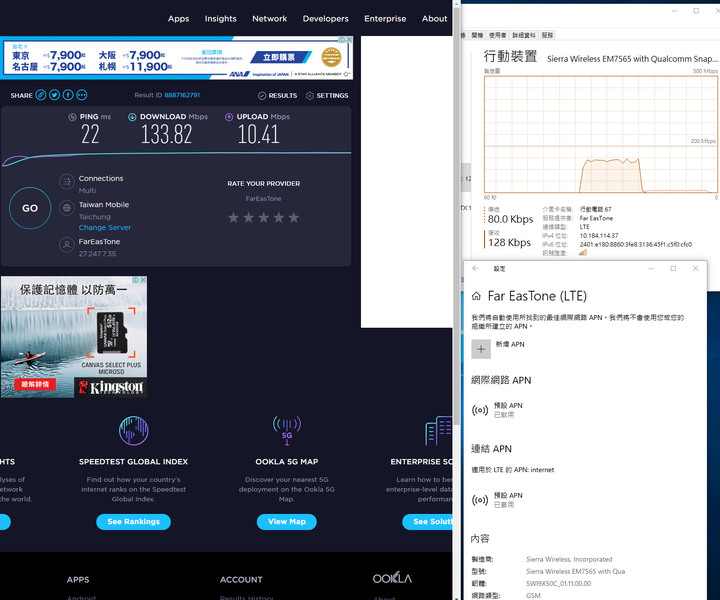This screenshot has height=600, width=720.
Task: Close the ANA banner ad
Action: [349, 40]
